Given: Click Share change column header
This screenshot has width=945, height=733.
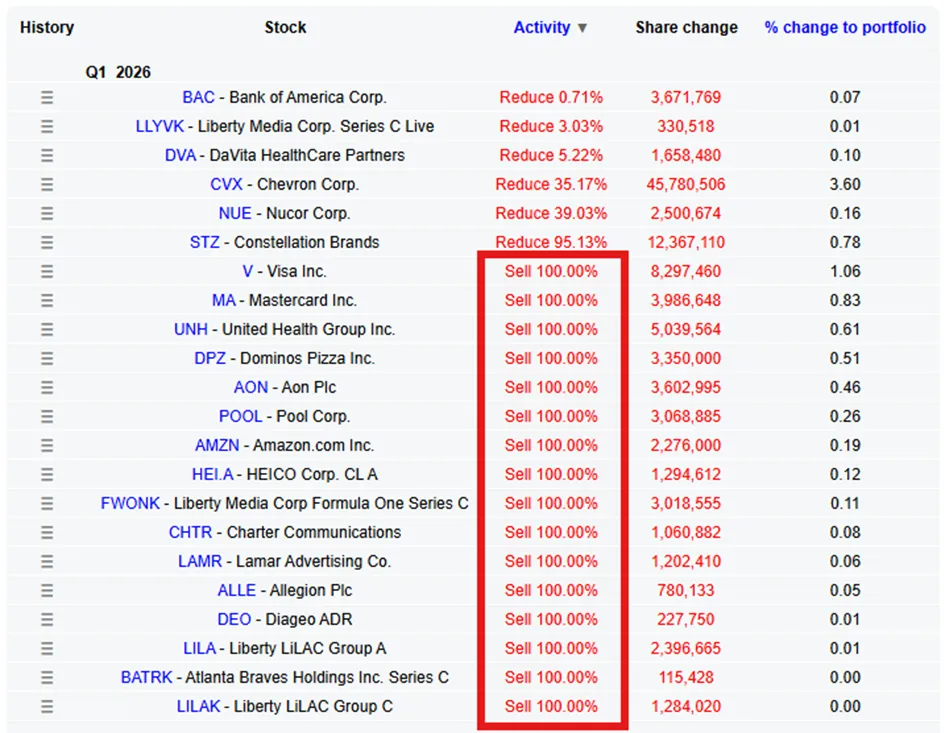Looking at the screenshot, I should [x=686, y=28].
